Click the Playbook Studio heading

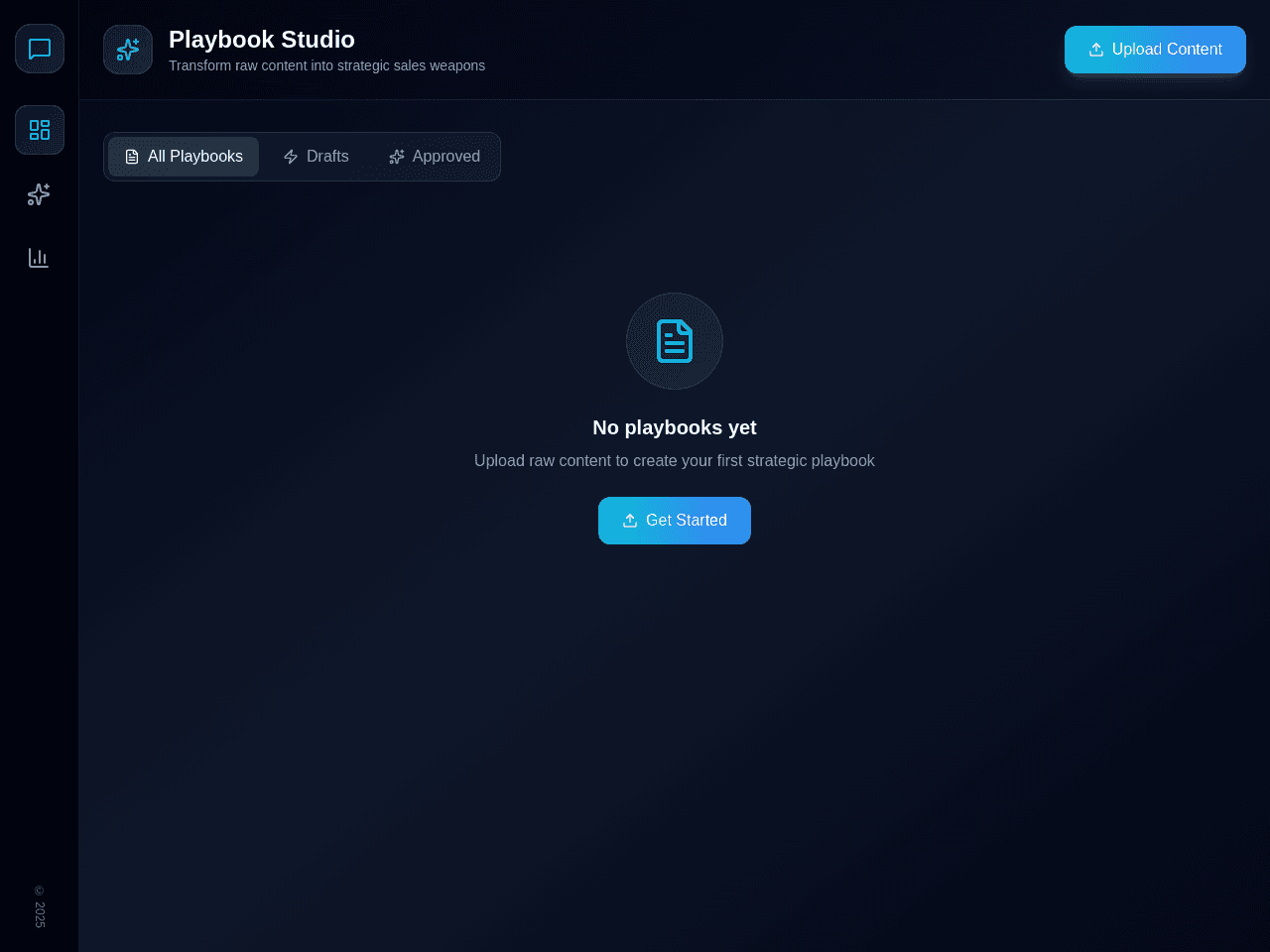(262, 40)
